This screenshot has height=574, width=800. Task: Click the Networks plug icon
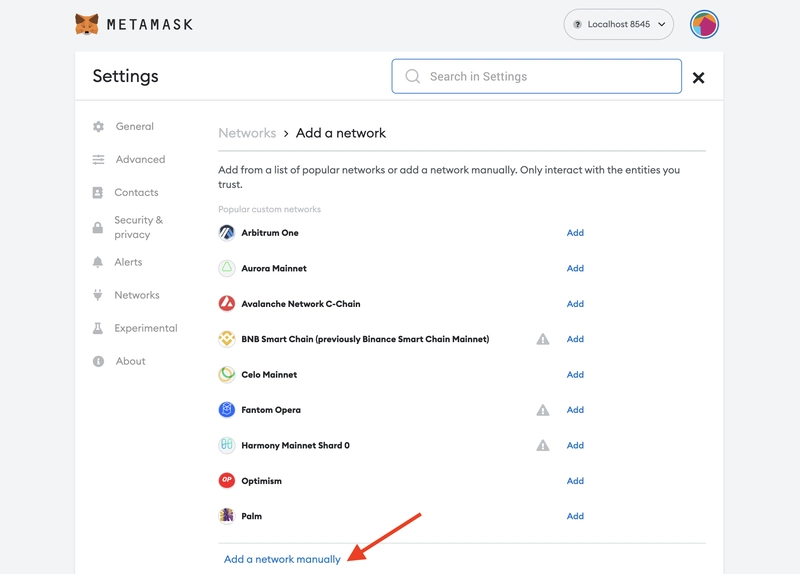point(97,295)
